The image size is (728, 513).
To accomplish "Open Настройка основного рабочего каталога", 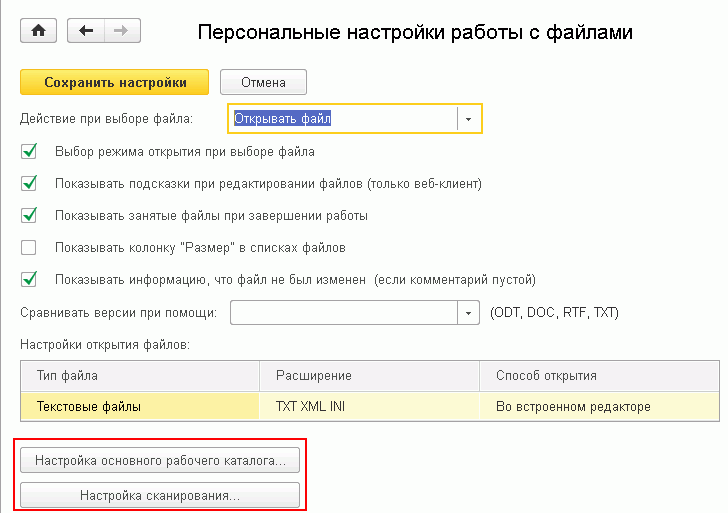I will point(160,461).
